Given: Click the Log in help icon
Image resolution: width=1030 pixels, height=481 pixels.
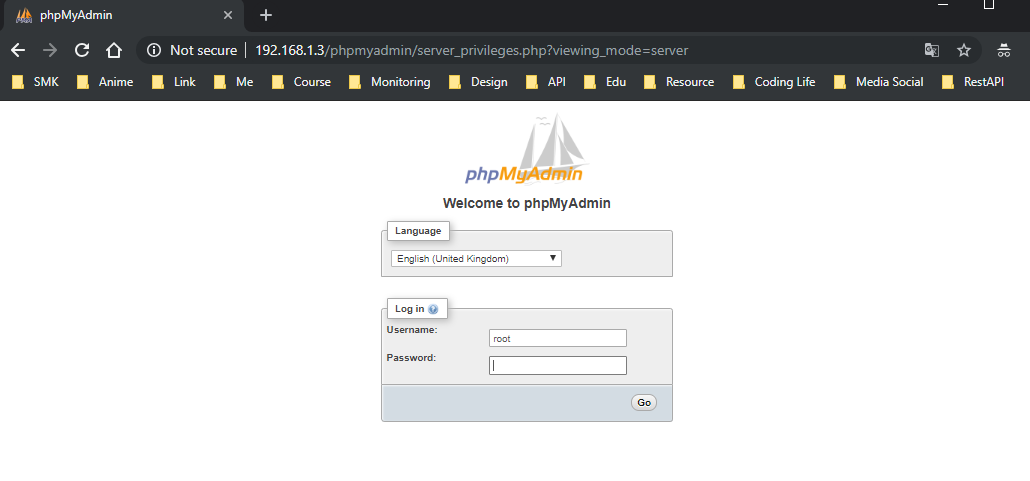Looking at the screenshot, I should (433, 309).
